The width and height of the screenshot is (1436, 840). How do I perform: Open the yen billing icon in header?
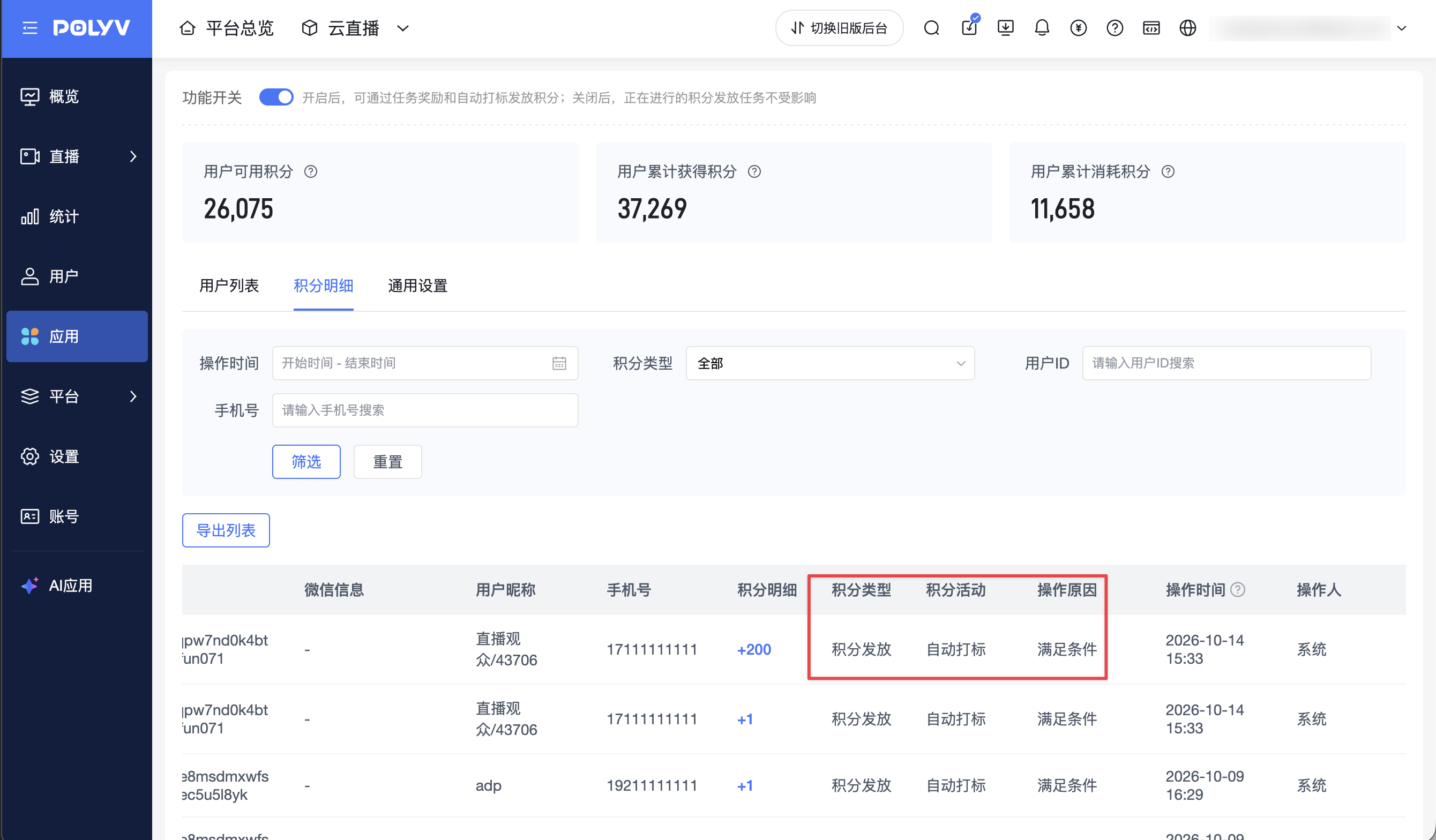1078,28
